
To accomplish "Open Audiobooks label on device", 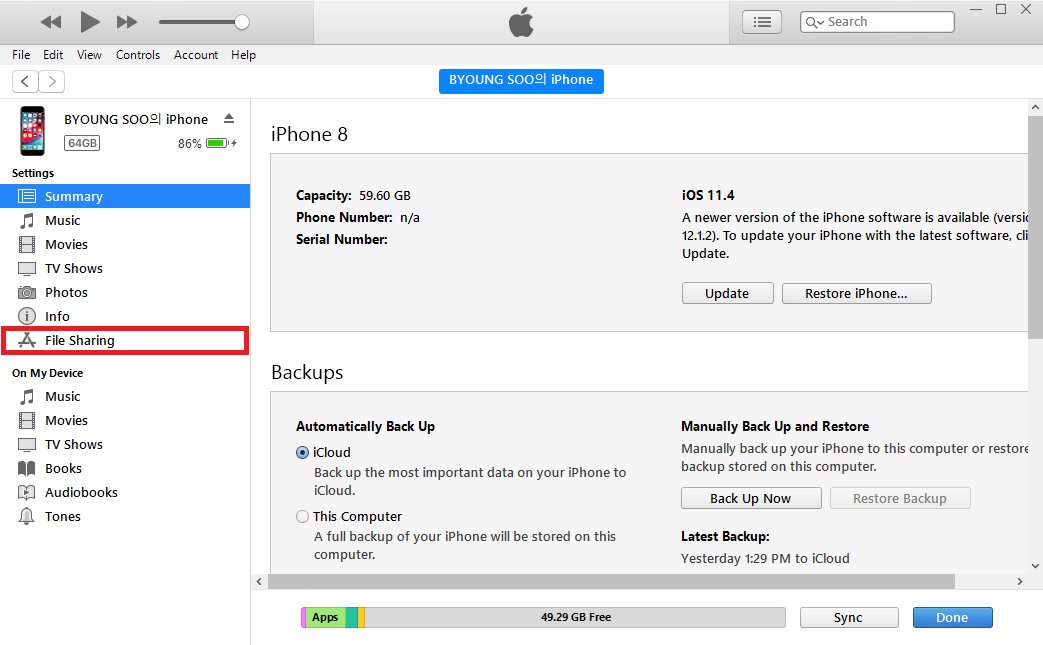I will [x=81, y=492].
